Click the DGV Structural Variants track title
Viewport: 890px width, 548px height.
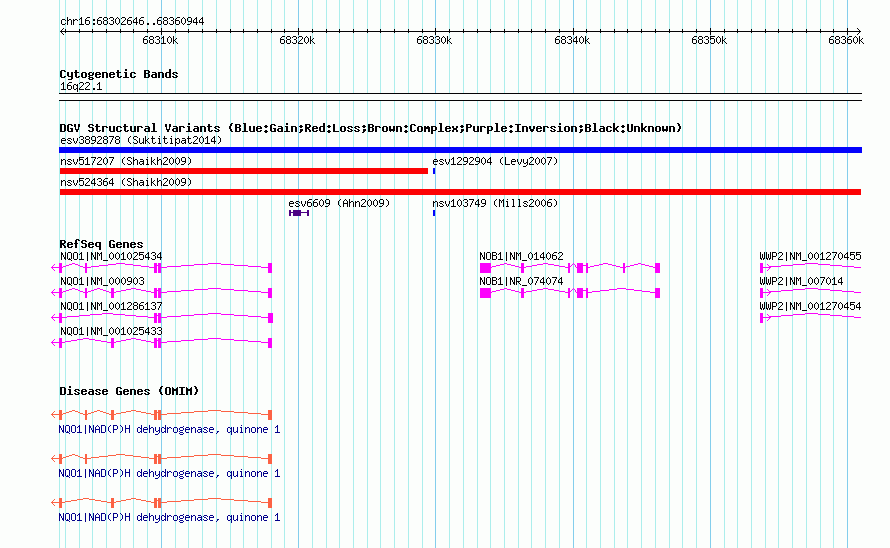click(371, 128)
